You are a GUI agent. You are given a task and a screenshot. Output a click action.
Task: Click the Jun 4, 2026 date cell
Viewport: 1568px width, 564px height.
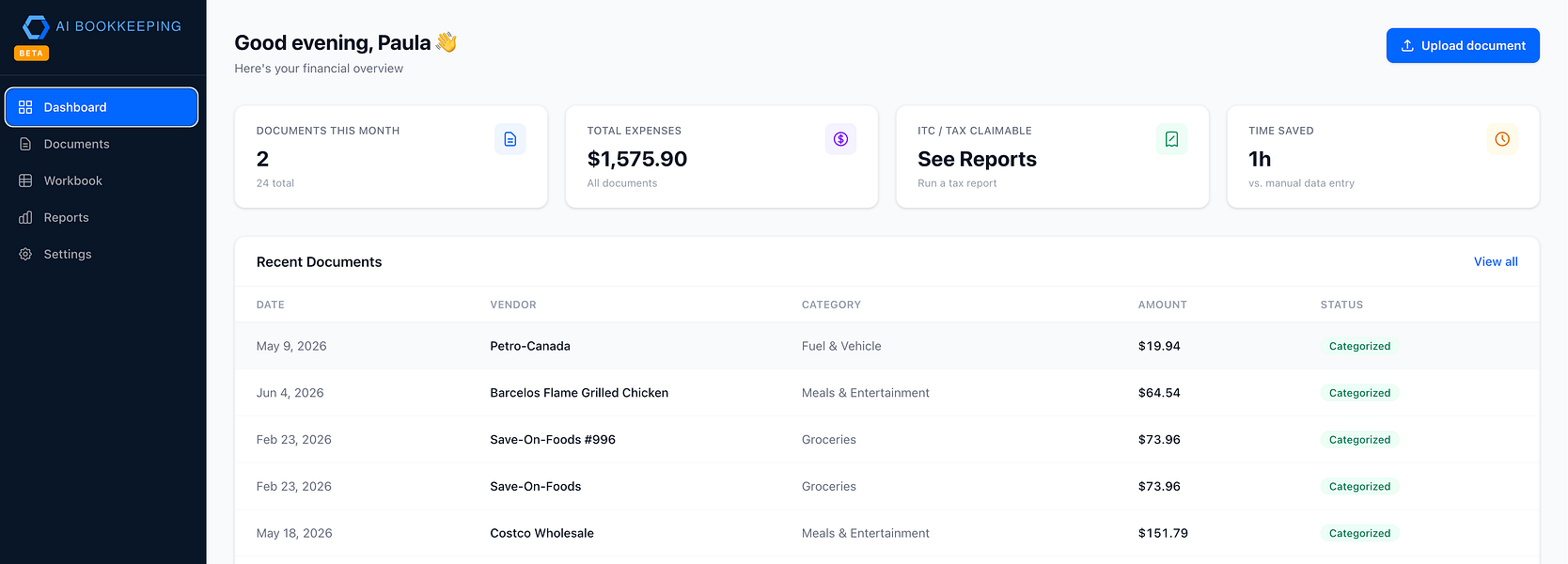[290, 393]
